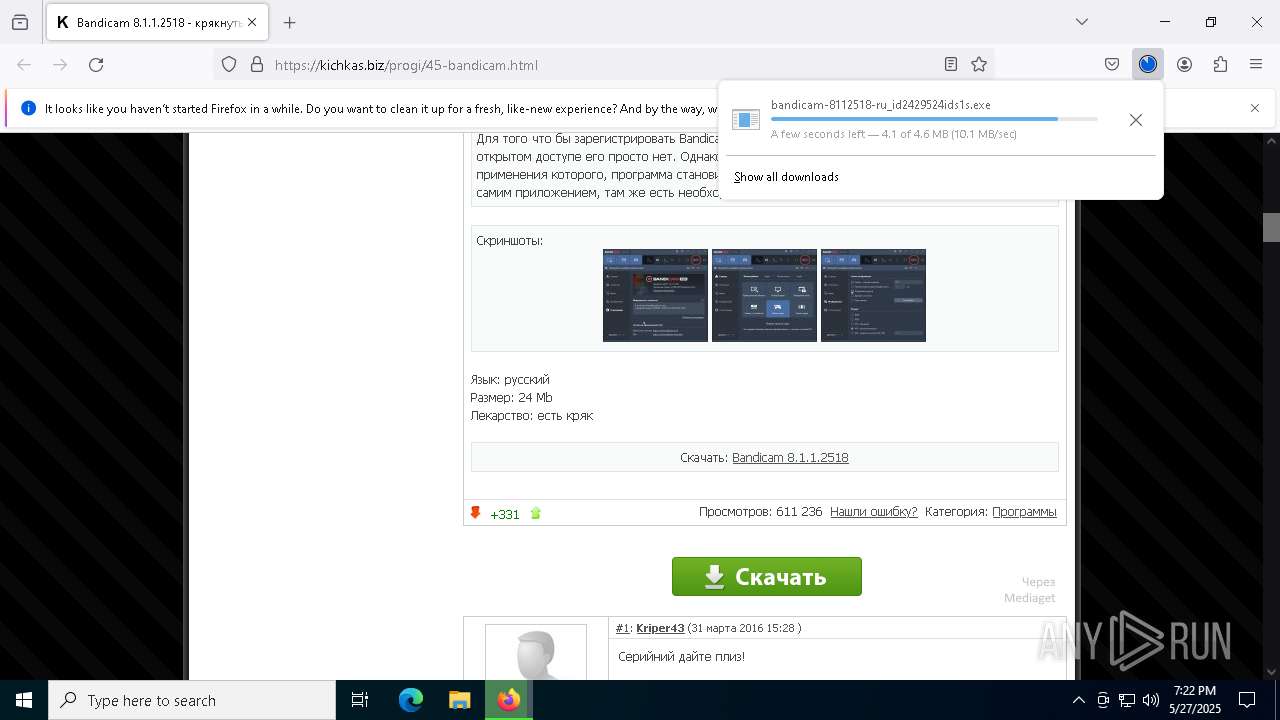Bookmark this page with star icon
The height and width of the screenshot is (720, 1280).
tap(979, 65)
